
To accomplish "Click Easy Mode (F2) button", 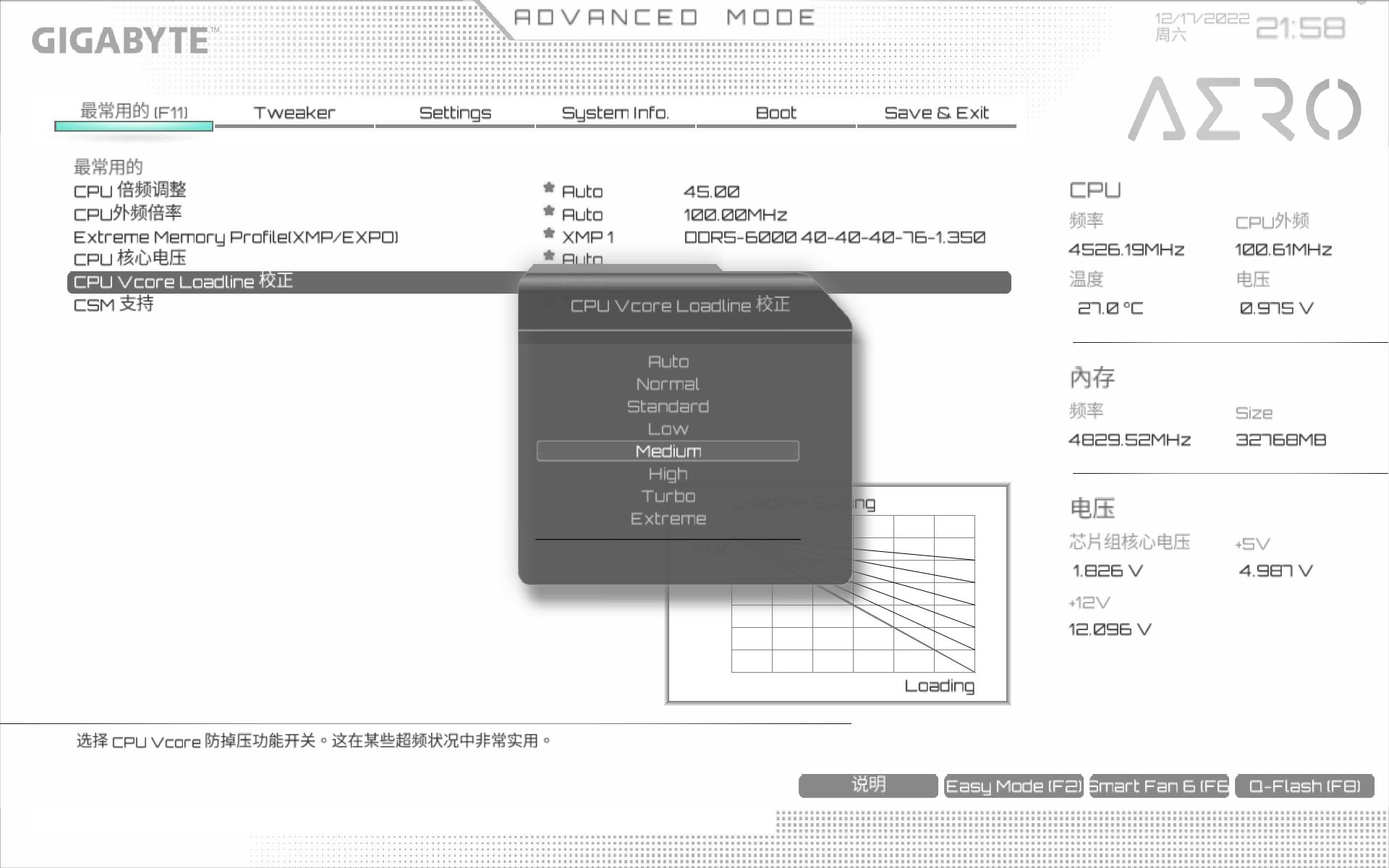I will [1013, 786].
